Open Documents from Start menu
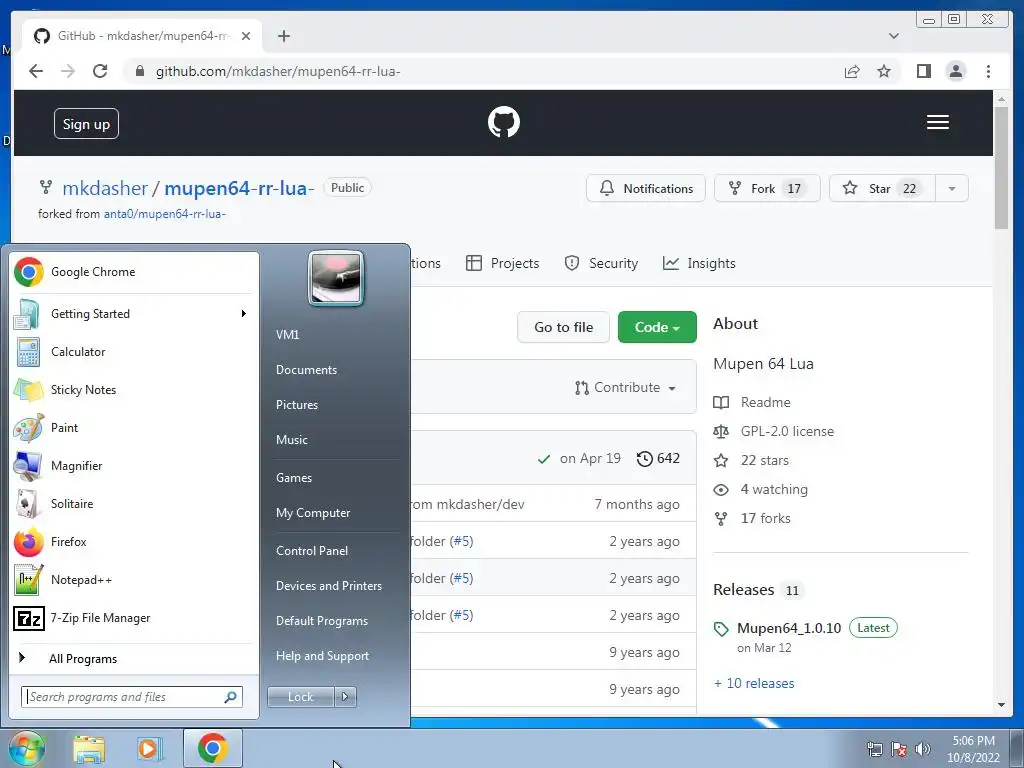 [x=306, y=370]
